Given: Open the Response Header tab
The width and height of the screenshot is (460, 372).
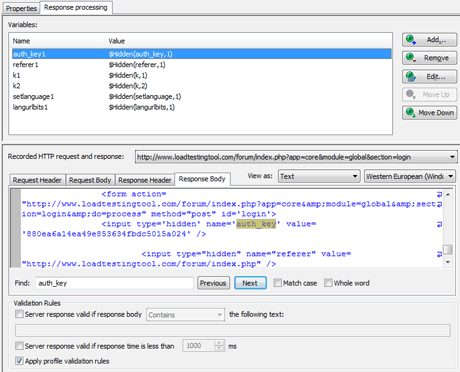Looking at the screenshot, I should 145,180.
